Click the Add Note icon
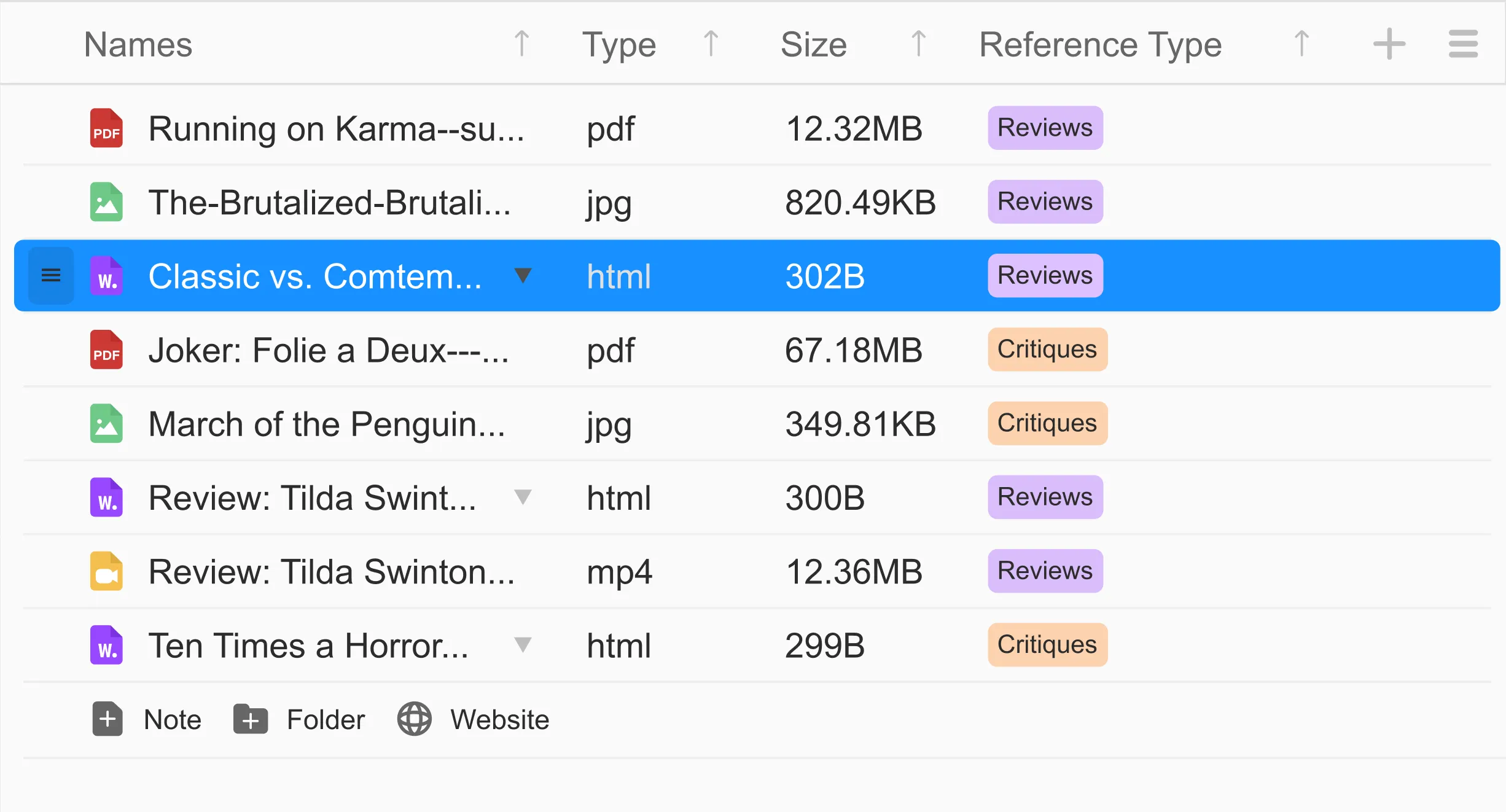The height and width of the screenshot is (812, 1506). point(107,719)
